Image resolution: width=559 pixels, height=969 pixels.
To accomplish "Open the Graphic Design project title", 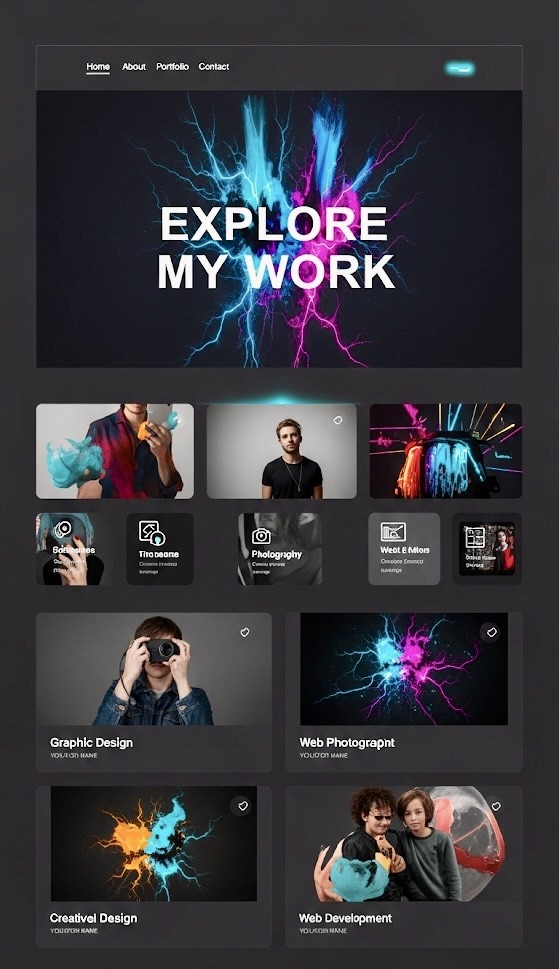I will coord(91,743).
